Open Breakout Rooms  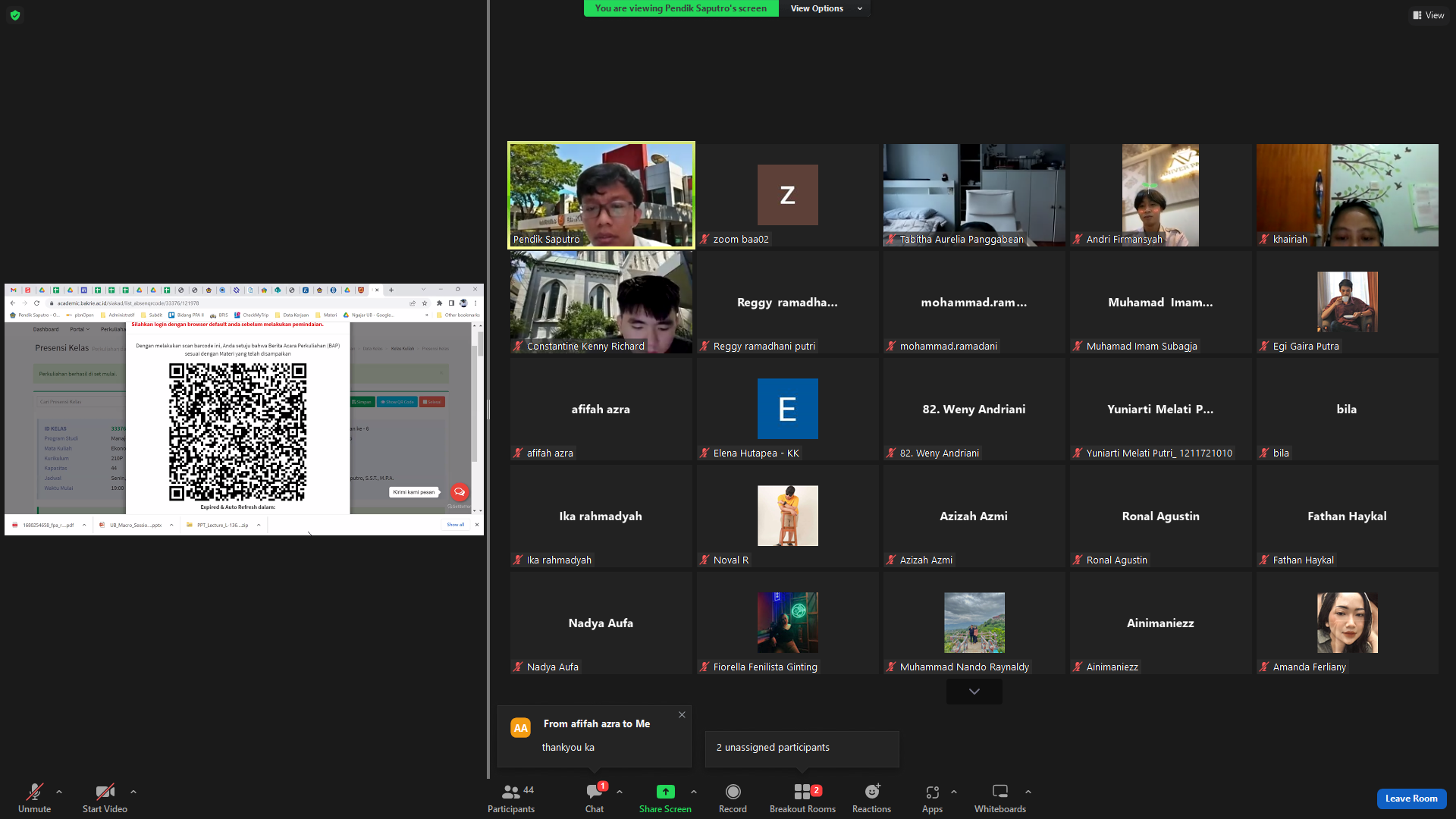click(802, 798)
